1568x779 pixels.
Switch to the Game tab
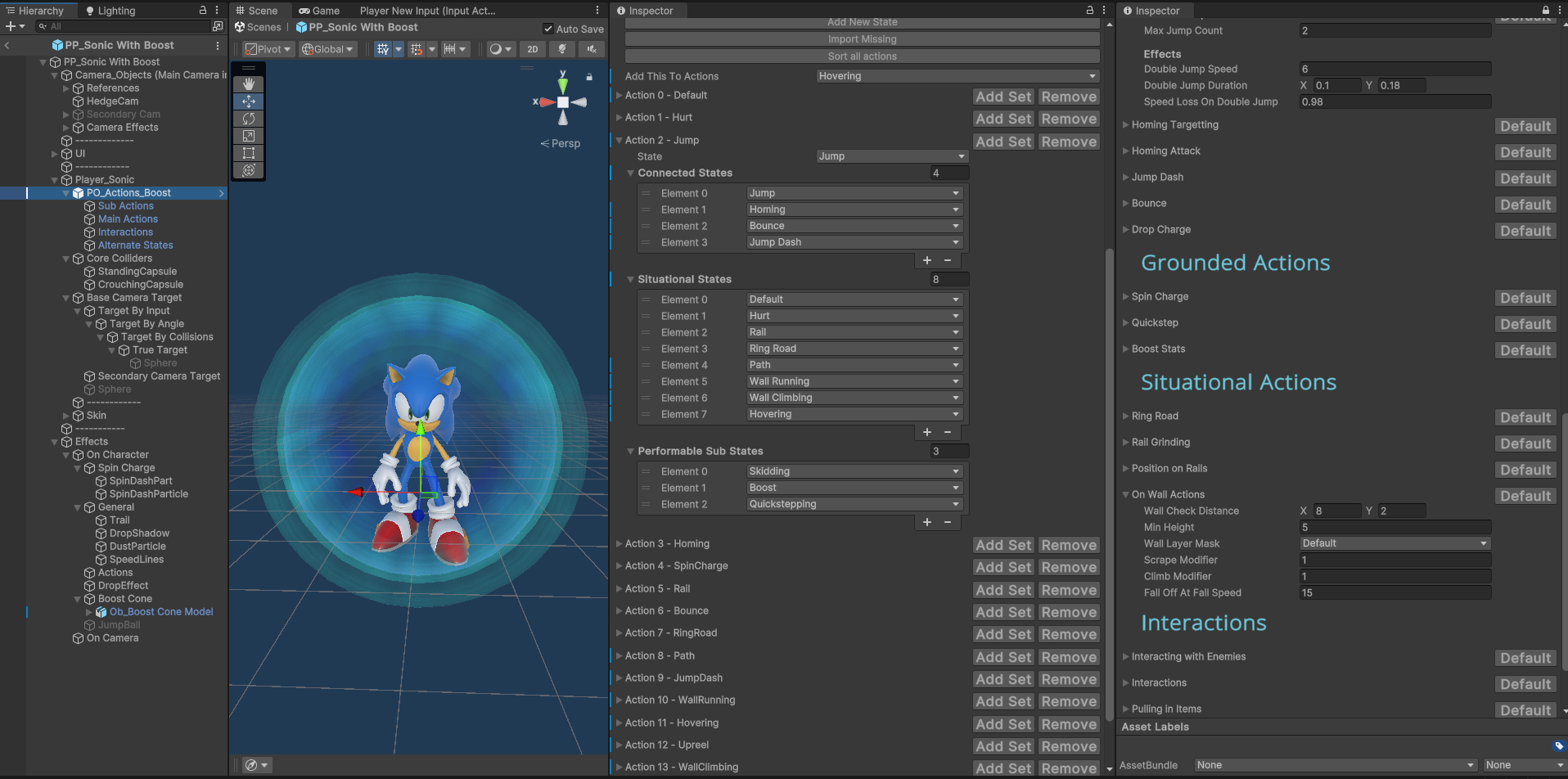pyautogui.click(x=319, y=11)
